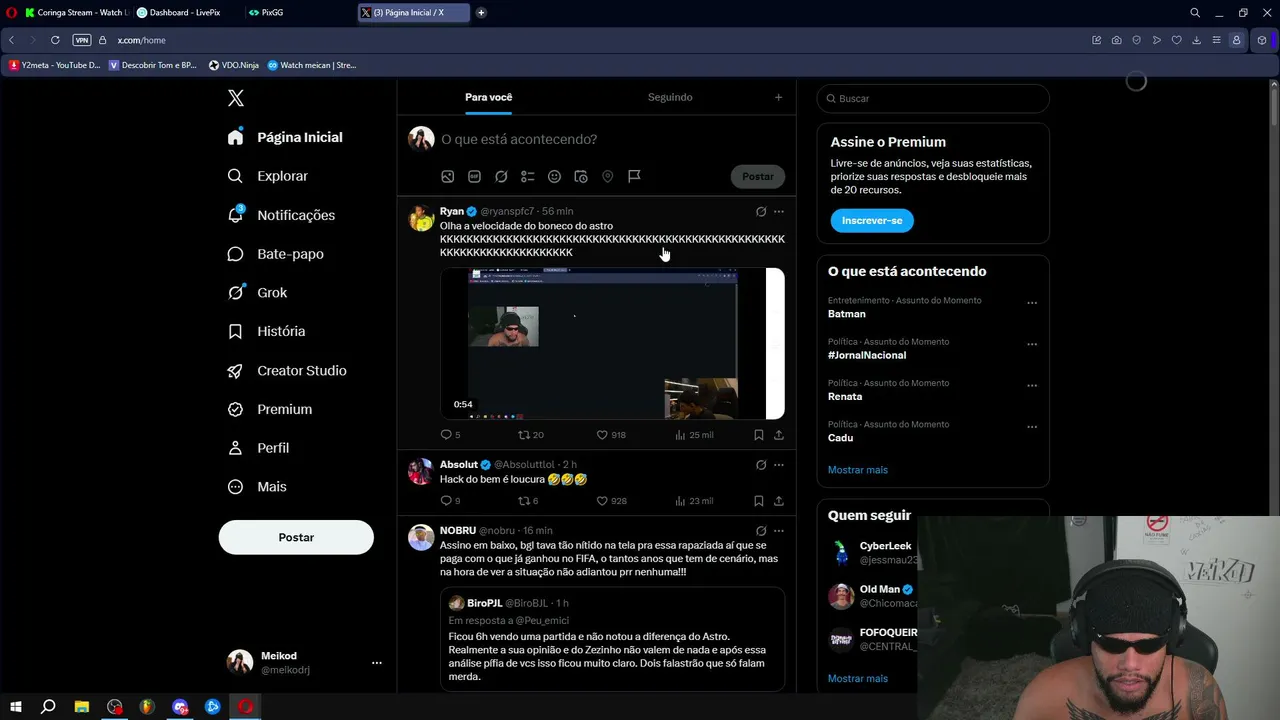Viewport: 1280px width, 720px height.
Task: Switch to the Dashboard - LivePix browser tab
Action: click(x=185, y=13)
